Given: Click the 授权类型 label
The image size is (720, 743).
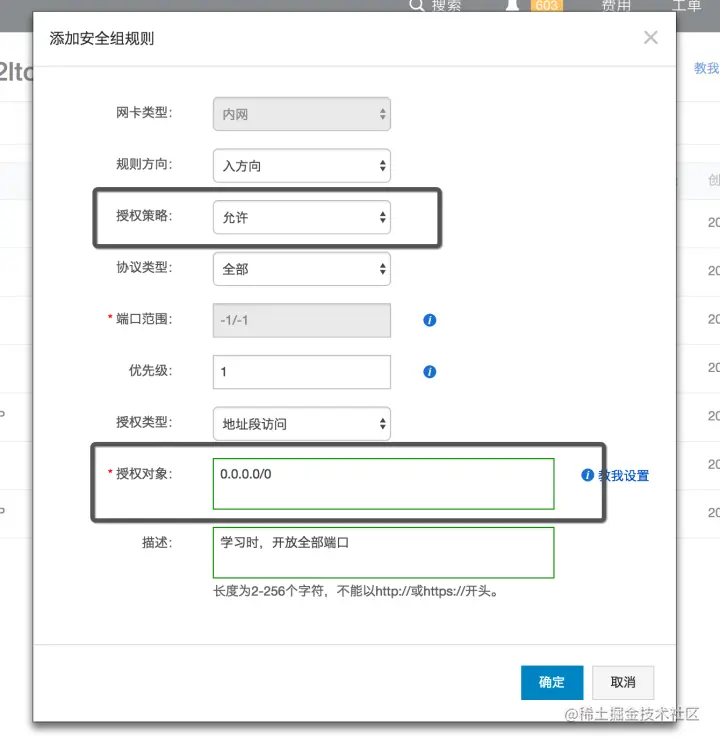Looking at the screenshot, I should click(144, 422).
